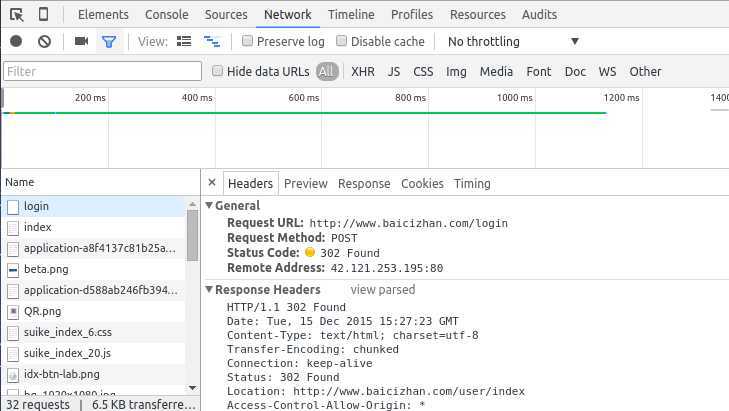This screenshot has width=729, height=411.
Task: Select the Headers detail tab
Action: coord(251,184)
